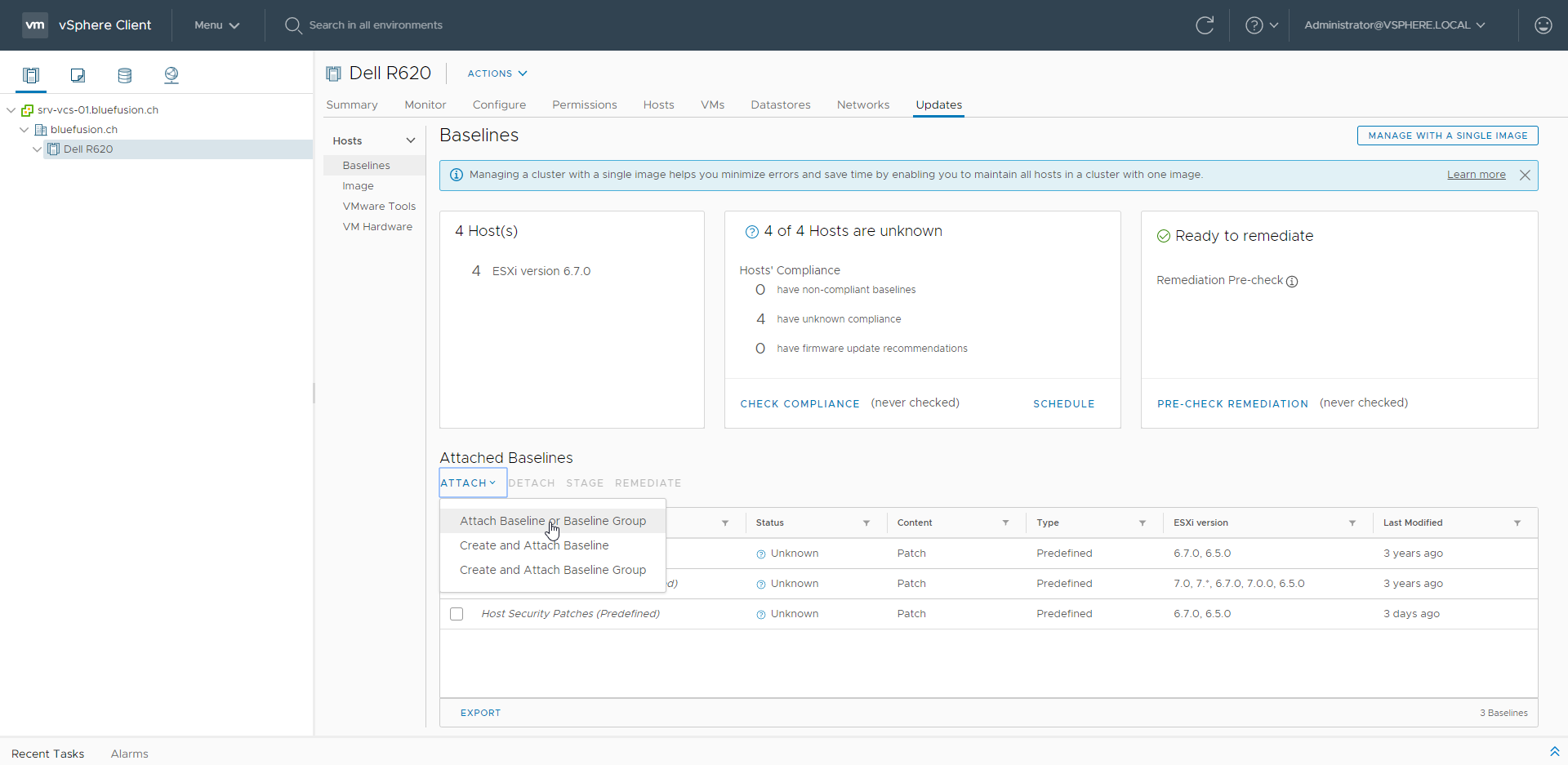Open the help question mark menu
Screen dimensions: 1568x765
(x=1260, y=25)
